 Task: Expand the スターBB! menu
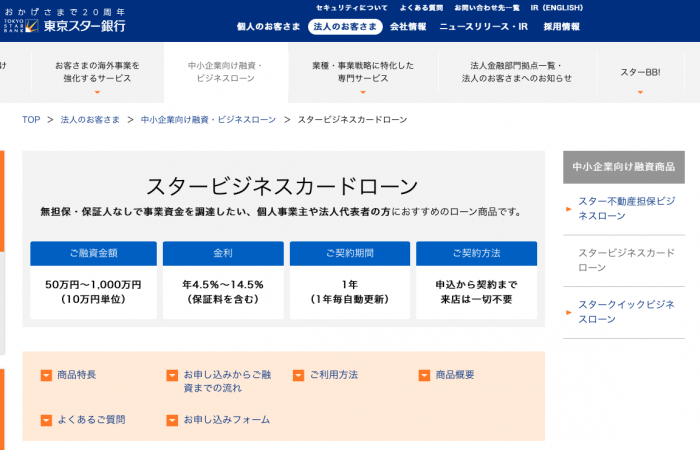click(x=640, y=72)
